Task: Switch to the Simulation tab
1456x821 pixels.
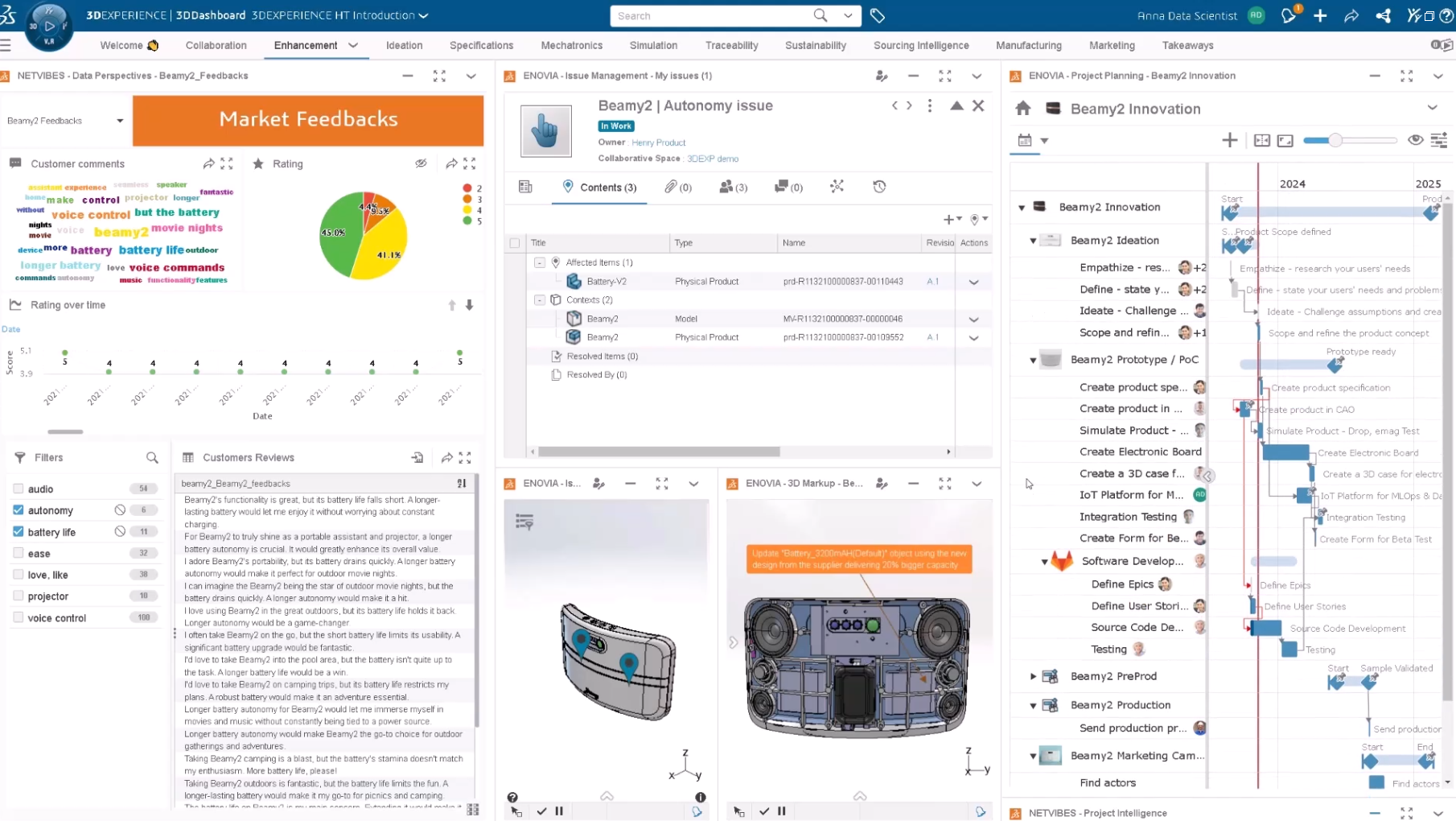Action: 652,46
